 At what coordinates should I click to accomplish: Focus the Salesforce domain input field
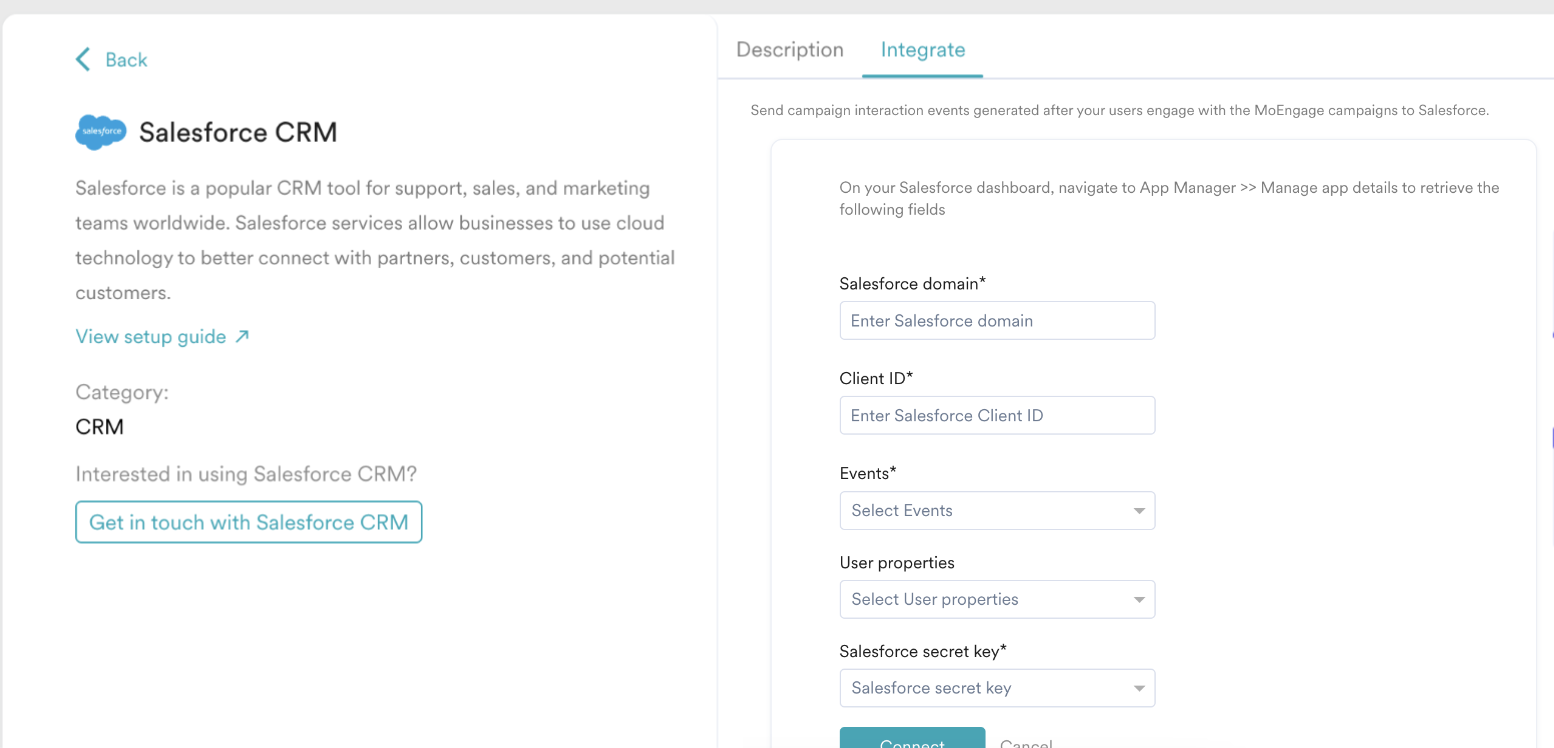(x=997, y=321)
